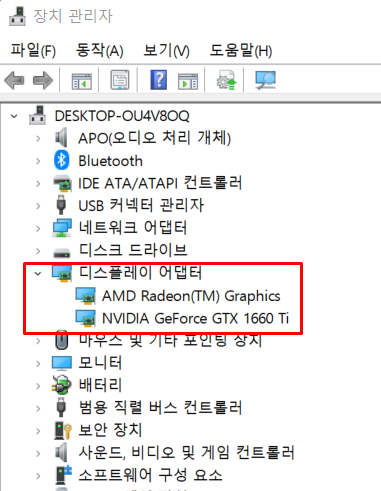
Task: Select the 범용 직렬 버스 컨트롤러 label
Action: pos(160,408)
